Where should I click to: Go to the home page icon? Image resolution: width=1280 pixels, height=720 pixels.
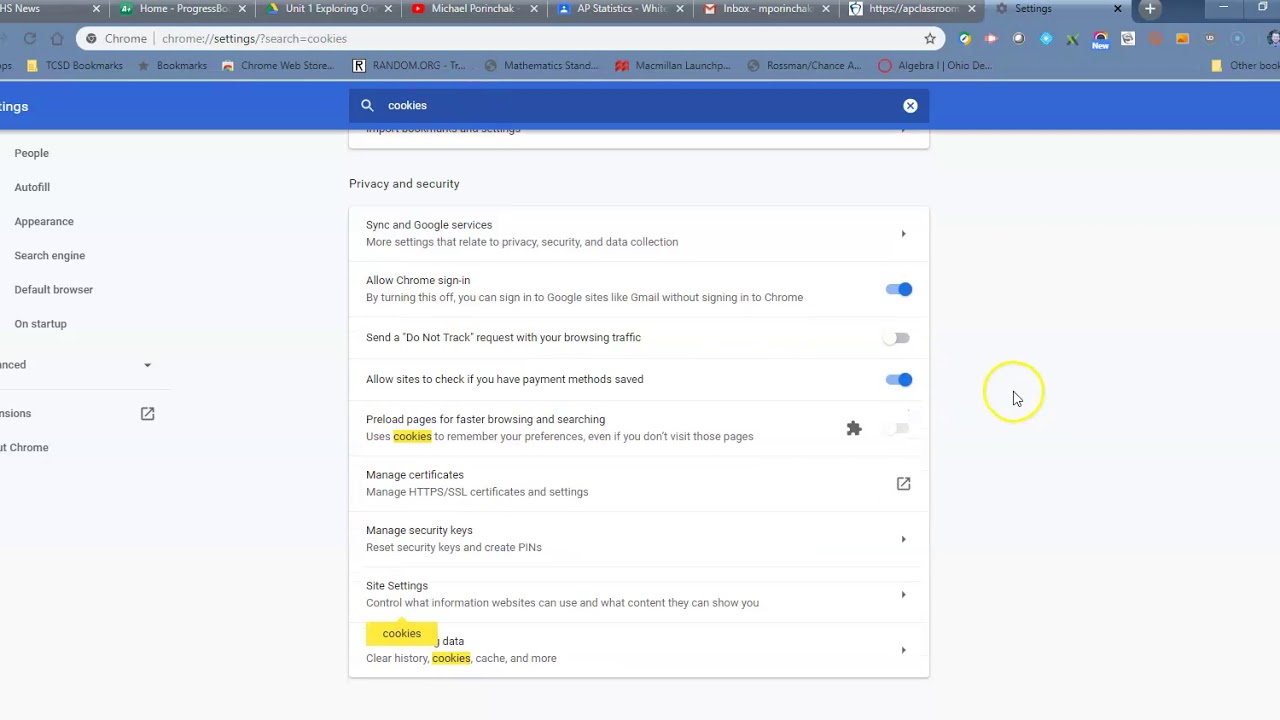(57, 39)
